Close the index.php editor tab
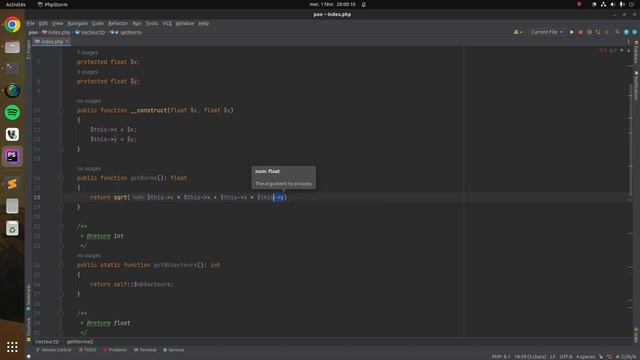The height and width of the screenshot is (360, 640). click(67, 42)
